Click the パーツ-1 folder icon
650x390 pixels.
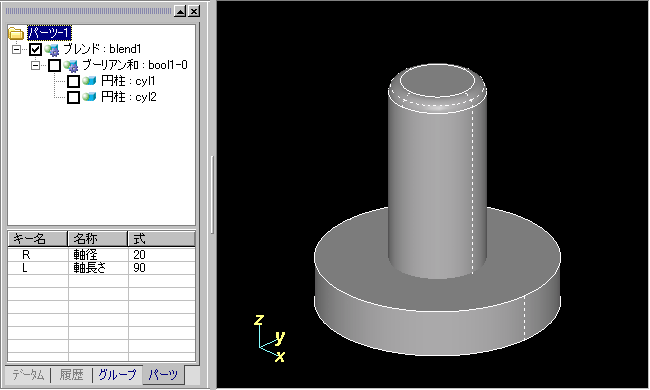coord(16,33)
